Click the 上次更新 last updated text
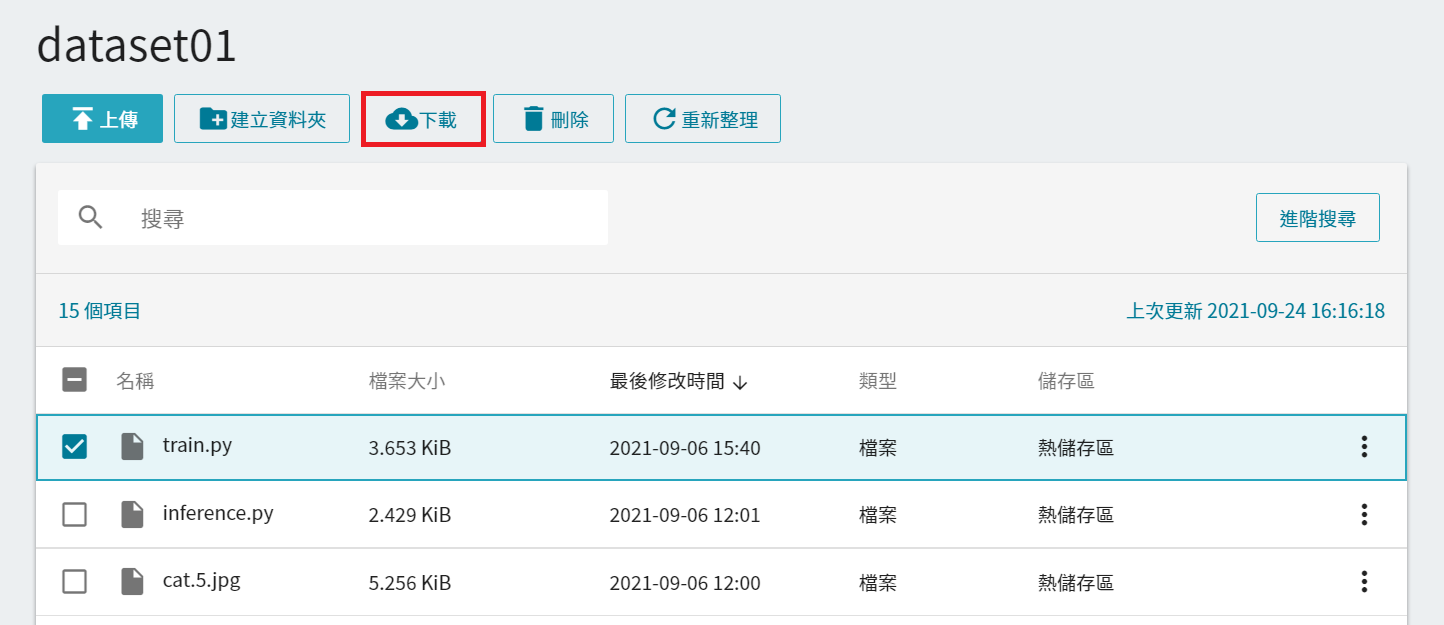 click(x=1256, y=311)
